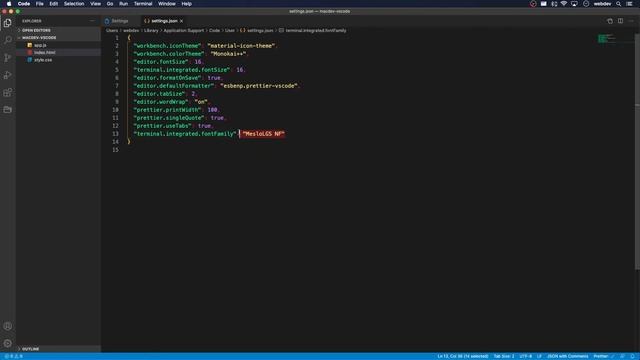Click the webdev user name in menu bar
The image size is (640, 360).
pyautogui.click(x=602, y=4)
